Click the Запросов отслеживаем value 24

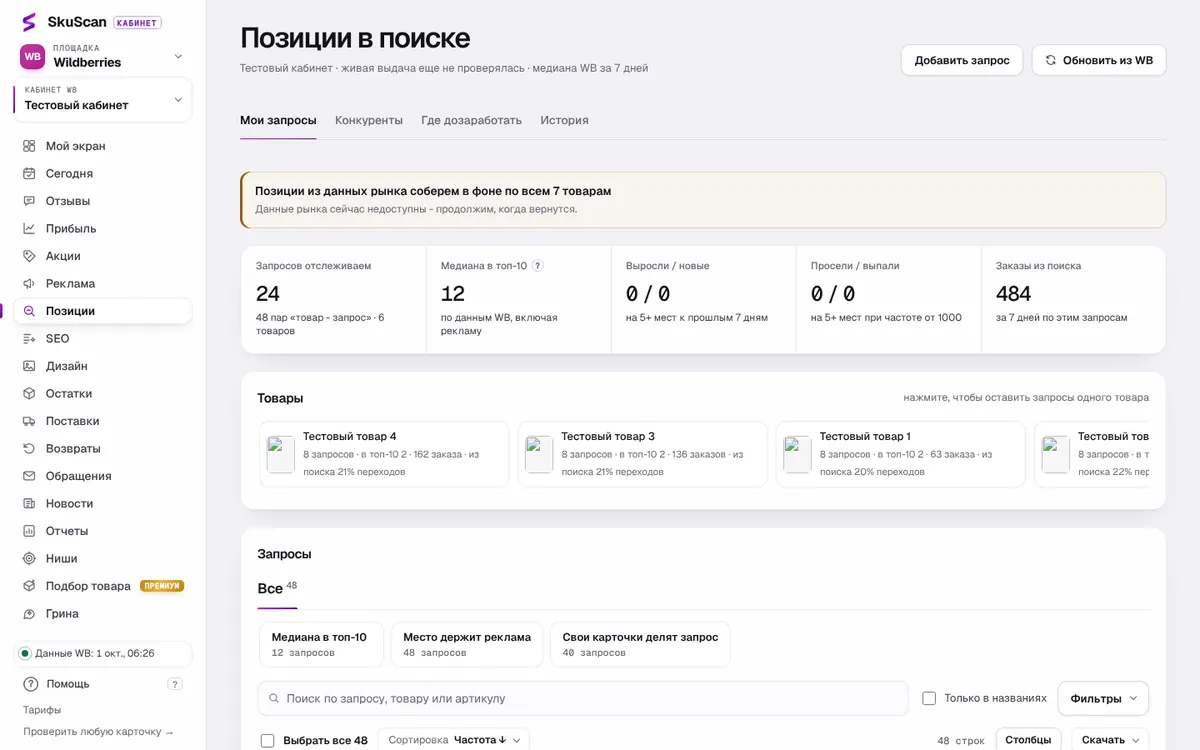tap(268, 294)
